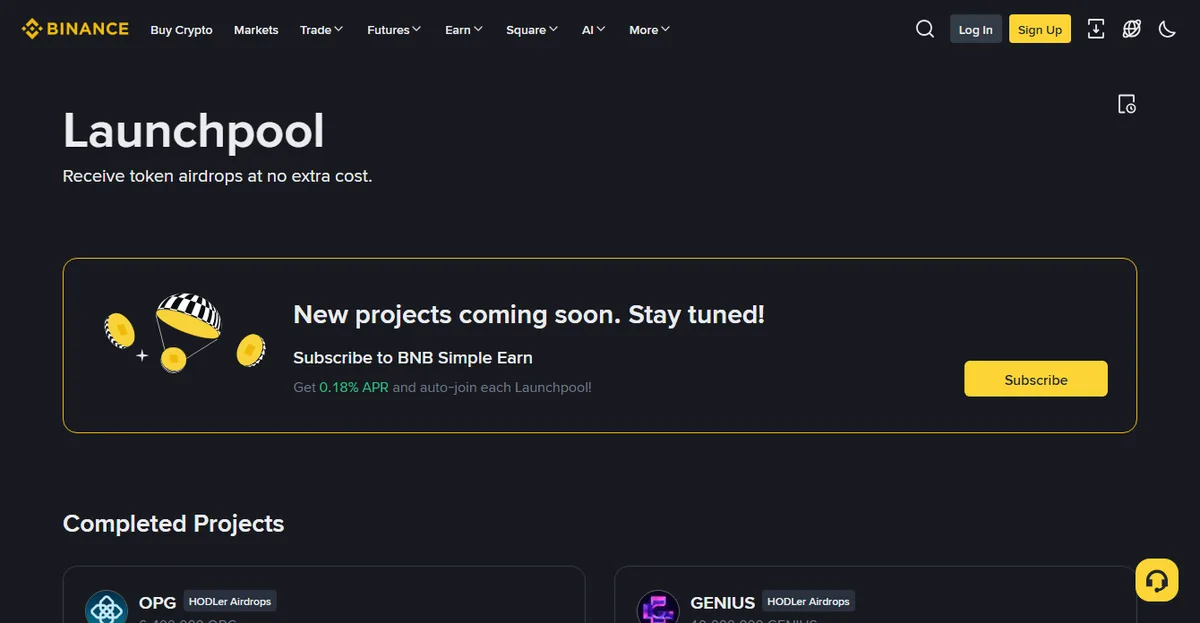This screenshot has width=1200, height=623.
Task: Click the yellow Subscribe button
Action: click(1036, 379)
